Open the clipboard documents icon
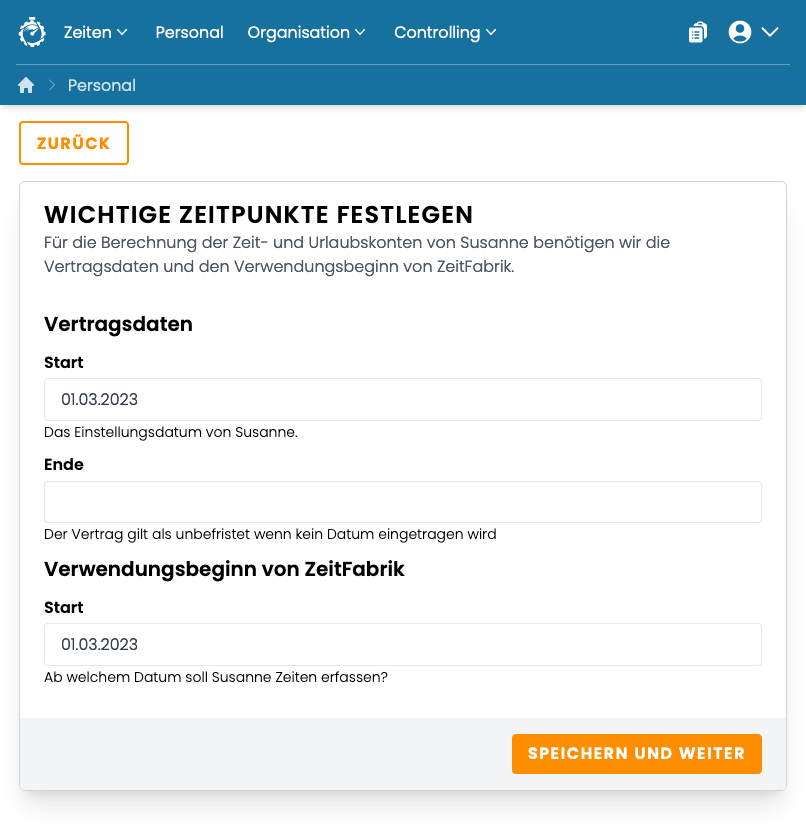The image size is (806, 831). point(698,32)
